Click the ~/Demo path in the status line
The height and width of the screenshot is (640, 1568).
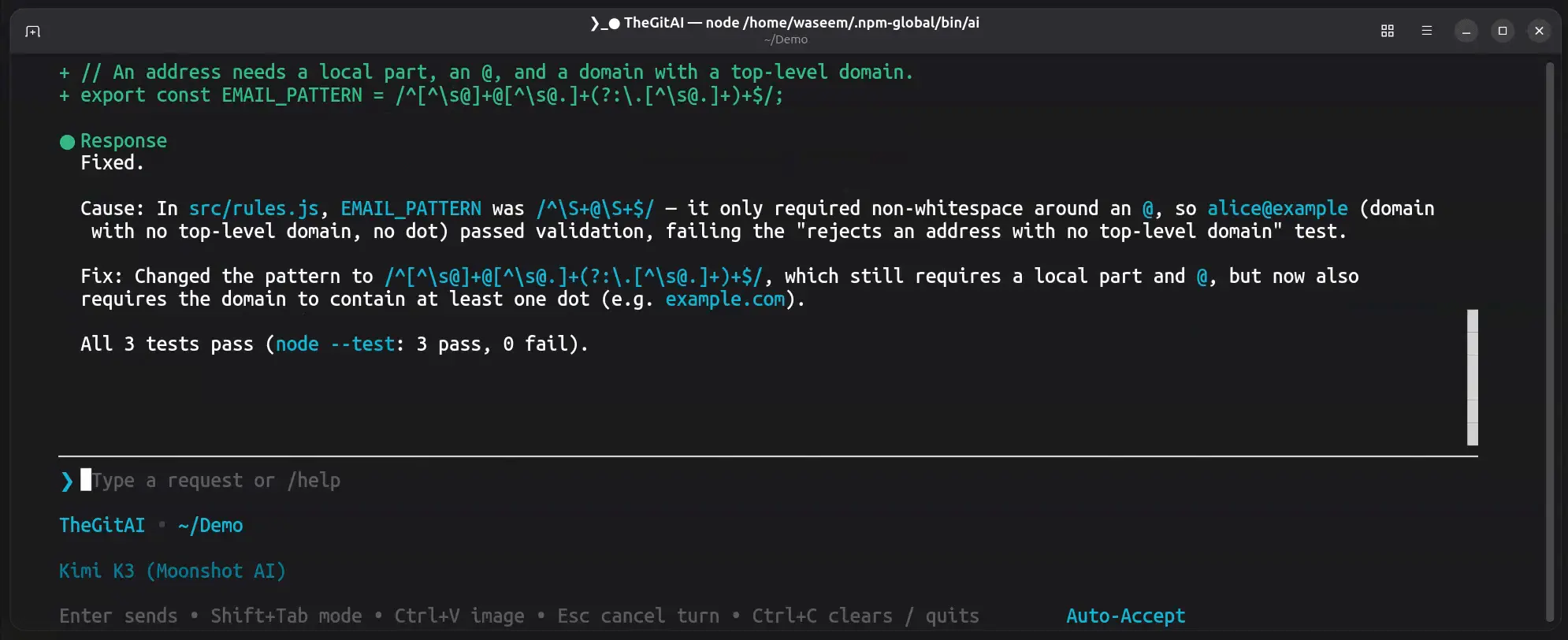click(210, 525)
